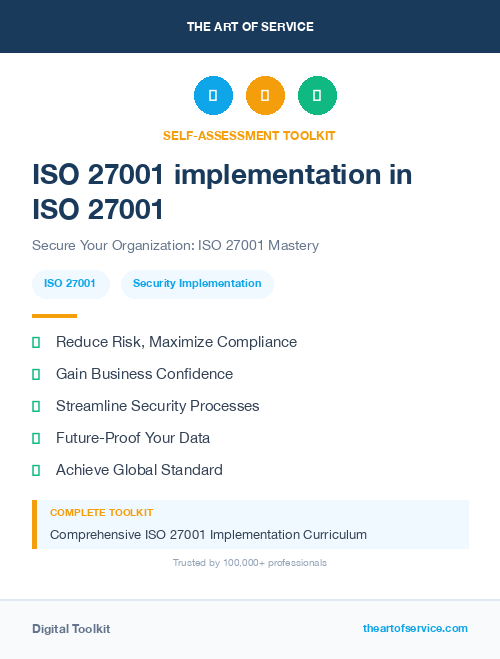Click the orange circle icon
This screenshot has height=659, width=500.
[265, 95]
